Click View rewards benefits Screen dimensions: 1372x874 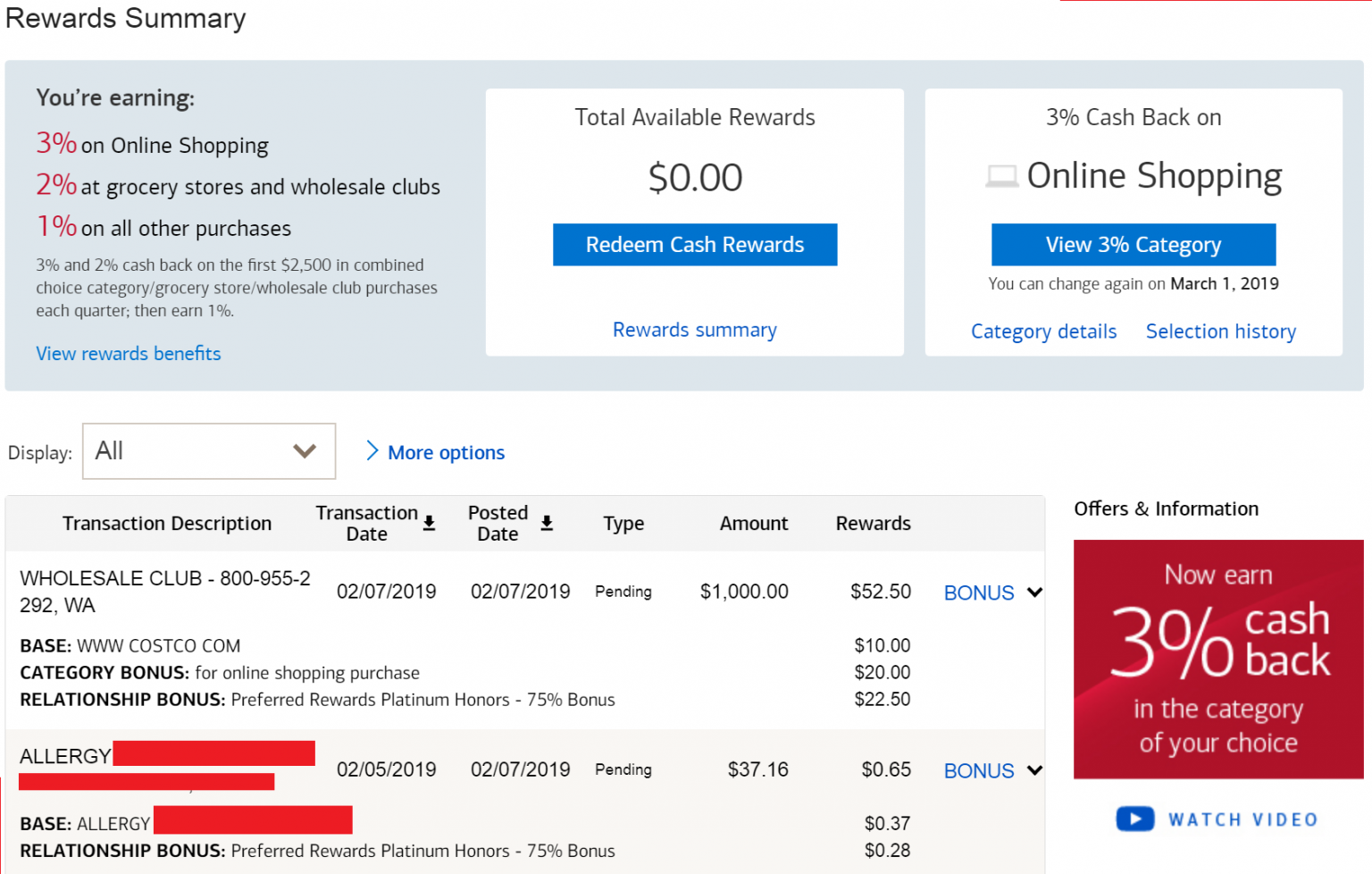[128, 353]
